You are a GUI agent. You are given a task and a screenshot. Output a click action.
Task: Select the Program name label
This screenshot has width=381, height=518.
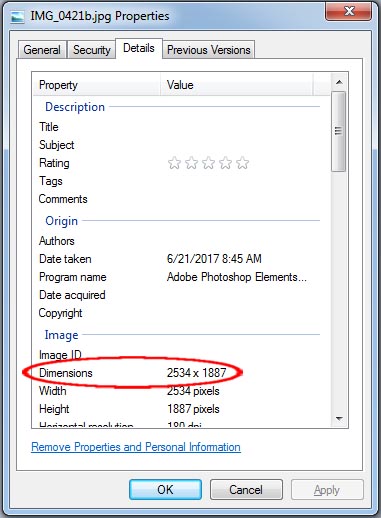[x=72, y=277]
